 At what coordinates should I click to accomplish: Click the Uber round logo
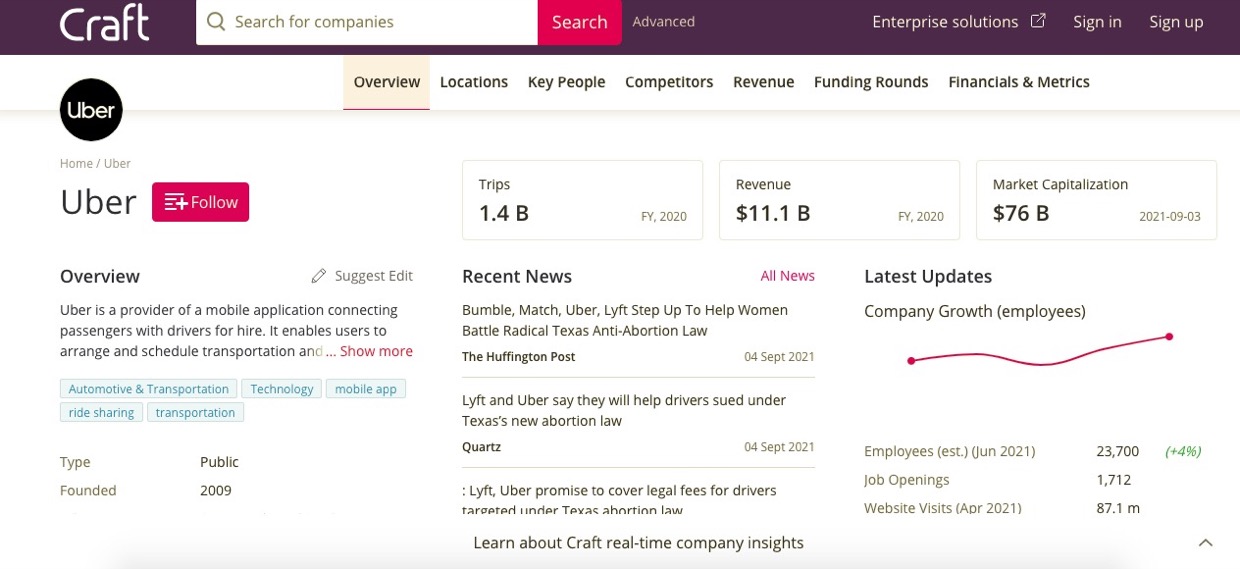(91, 110)
